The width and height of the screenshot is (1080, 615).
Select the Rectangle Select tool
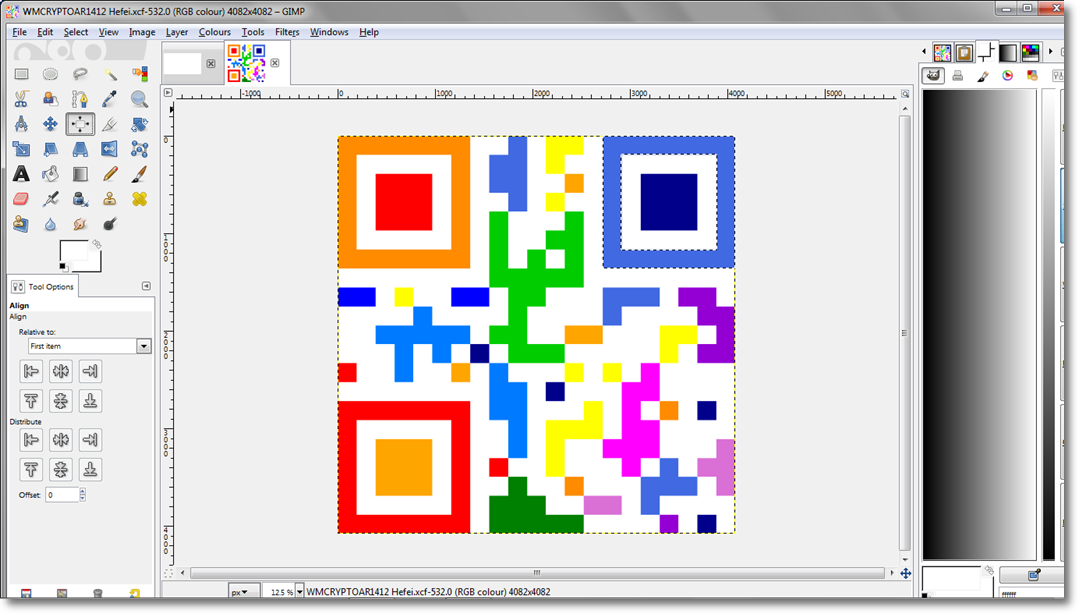21,74
